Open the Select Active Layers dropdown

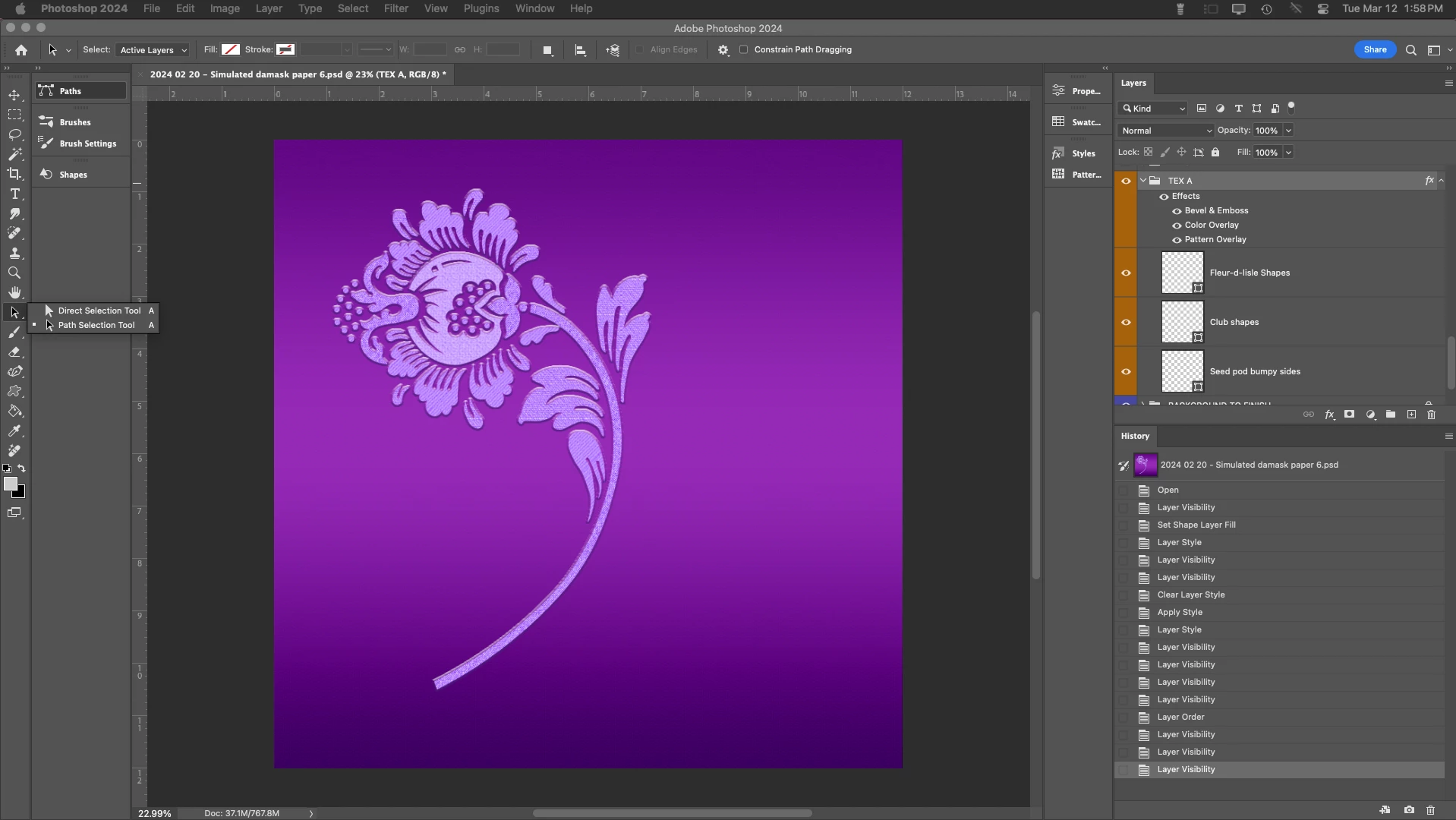pyautogui.click(x=153, y=50)
